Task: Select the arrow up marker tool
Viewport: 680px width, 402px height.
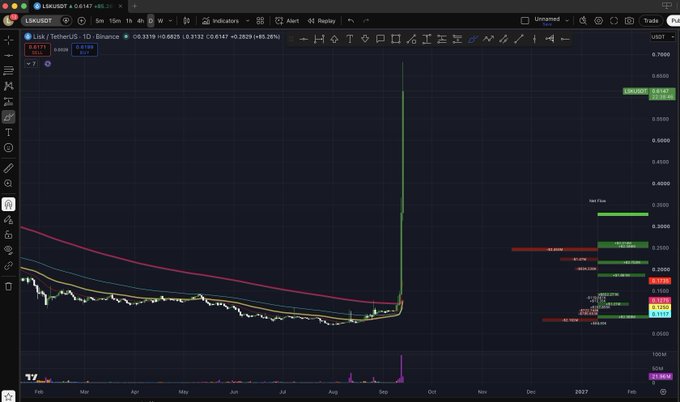Action: (334, 39)
